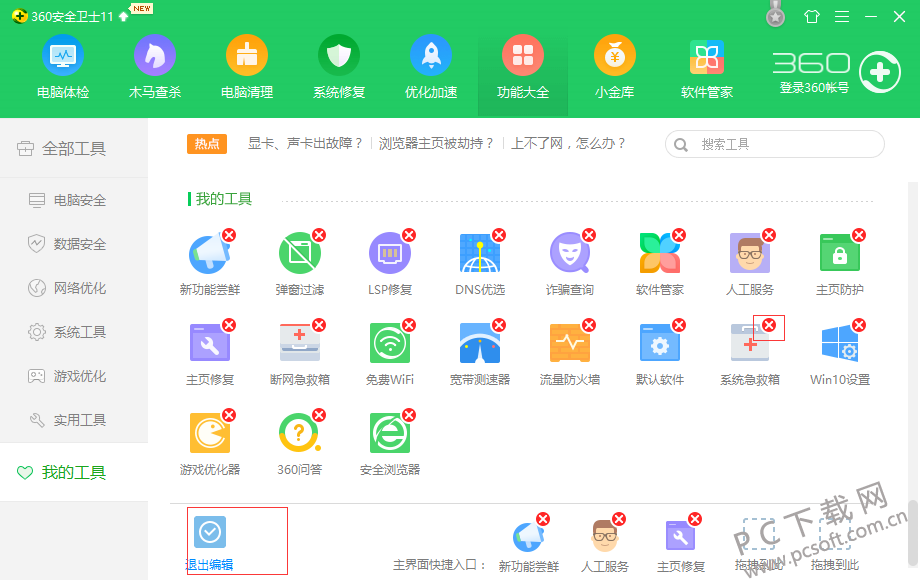The width and height of the screenshot is (920, 580).
Task: Click the 热点 hot tag
Action: click(x=207, y=144)
